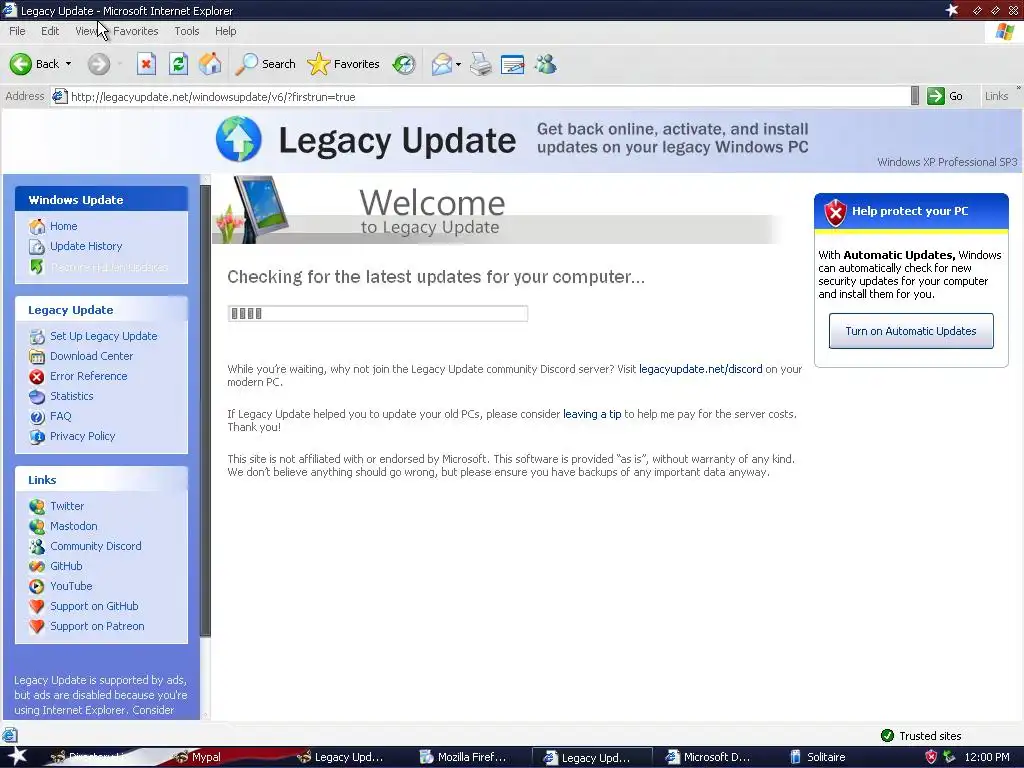Click the Support on GitHub heart icon
The height and width of the screenshot is (768, 1024).
tap(37, 607)
